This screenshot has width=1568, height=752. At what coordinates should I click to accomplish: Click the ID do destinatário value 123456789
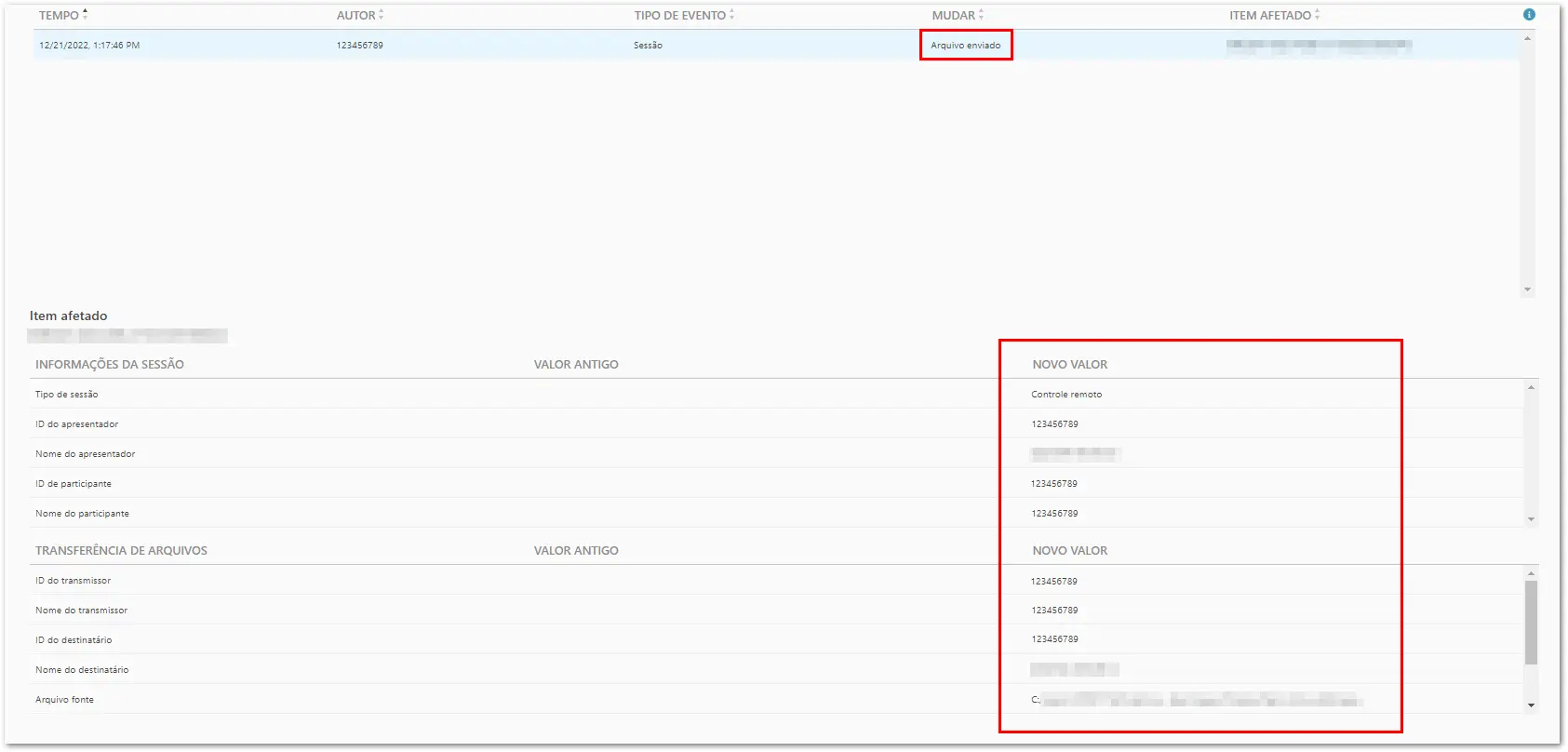[1054, 638]
